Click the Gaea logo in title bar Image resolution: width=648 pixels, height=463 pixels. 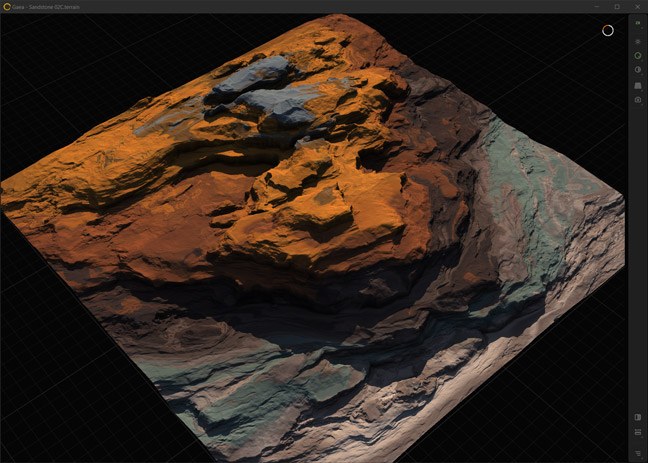click(x=6, y=6)
